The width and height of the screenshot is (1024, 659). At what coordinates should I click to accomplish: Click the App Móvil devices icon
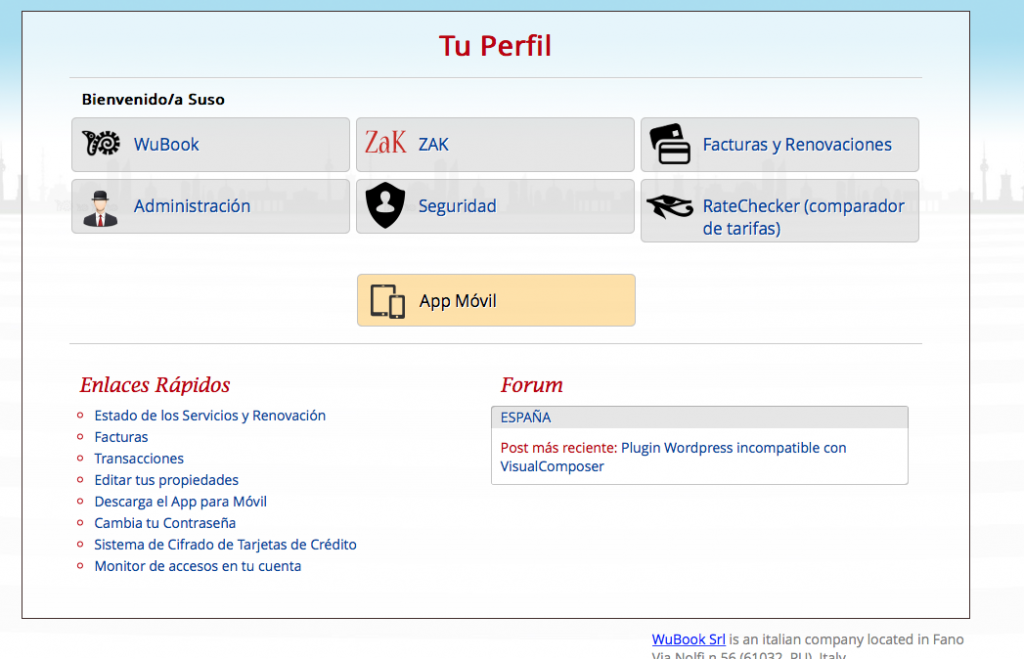pyautogui.click(x=388, y=301)
